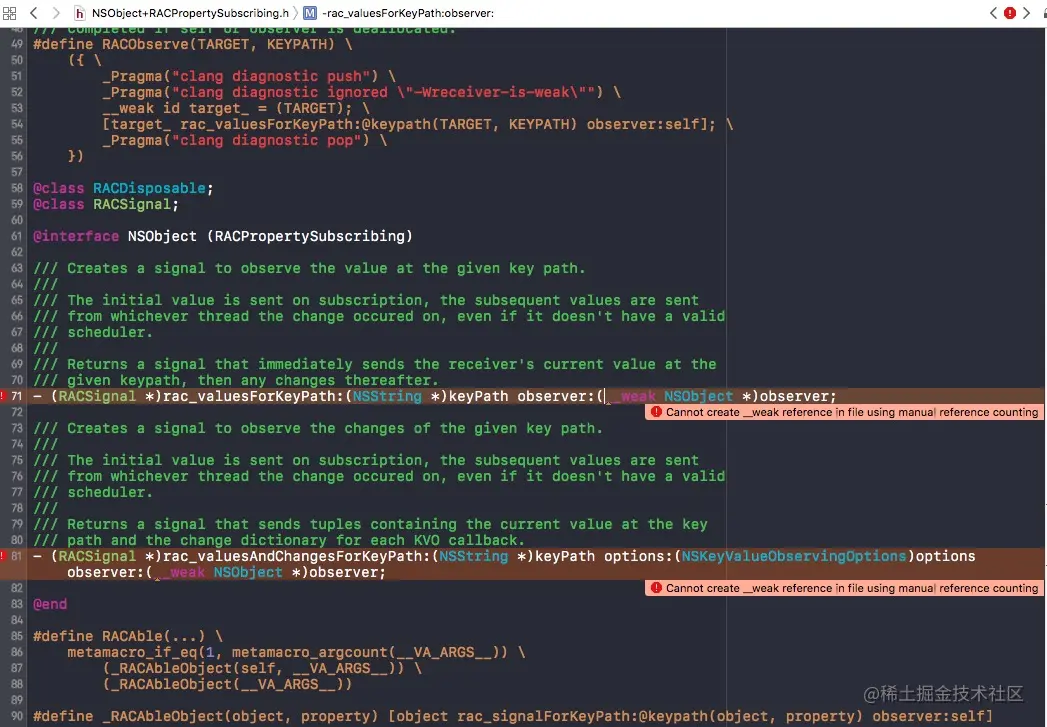Viewport: 1047px width, 727px height.
Task: Click line number 83 in gutter
Action: [17, 604]
